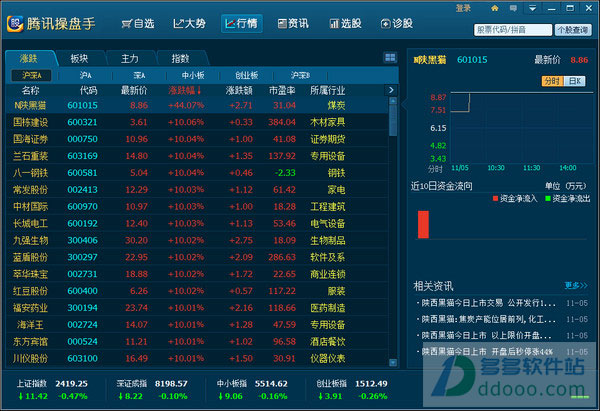The width and height of the screenshot is (600, 411).
Task: Select the 川仪股份 stock row
Action: pyautogui.click(x=197, y=359)
